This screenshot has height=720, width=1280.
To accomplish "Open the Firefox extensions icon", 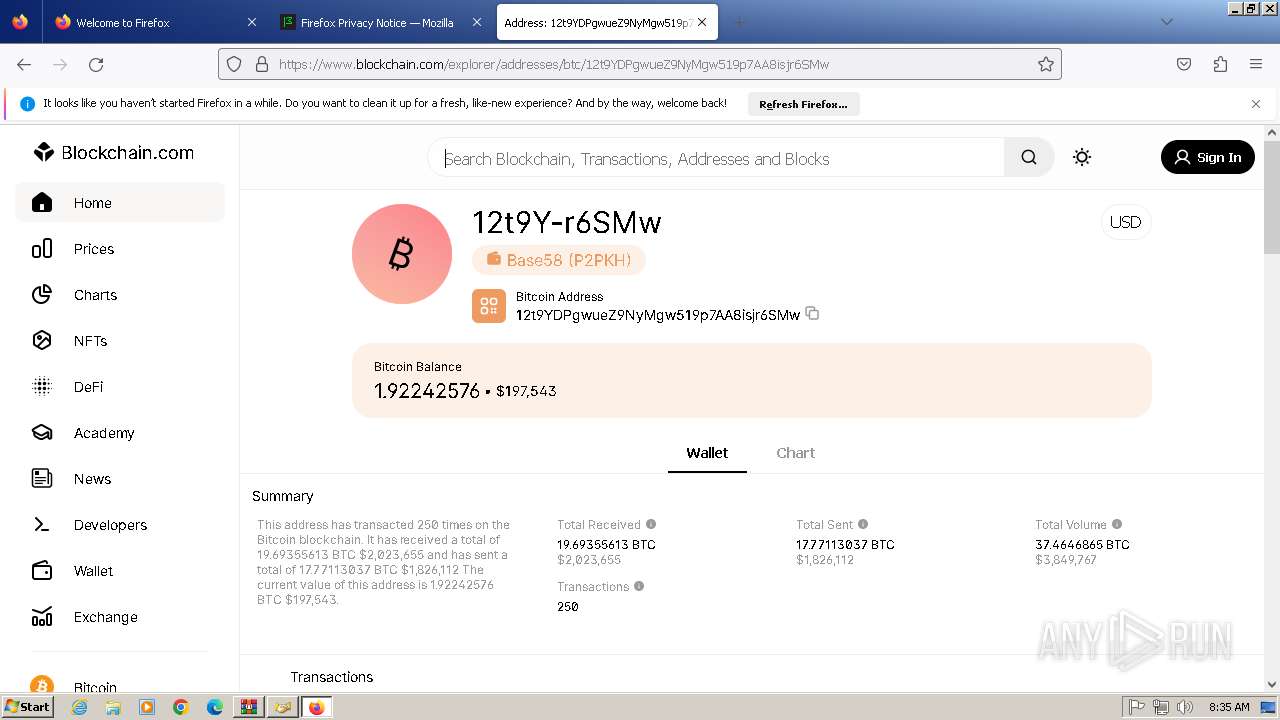I will coord(1220,64).
